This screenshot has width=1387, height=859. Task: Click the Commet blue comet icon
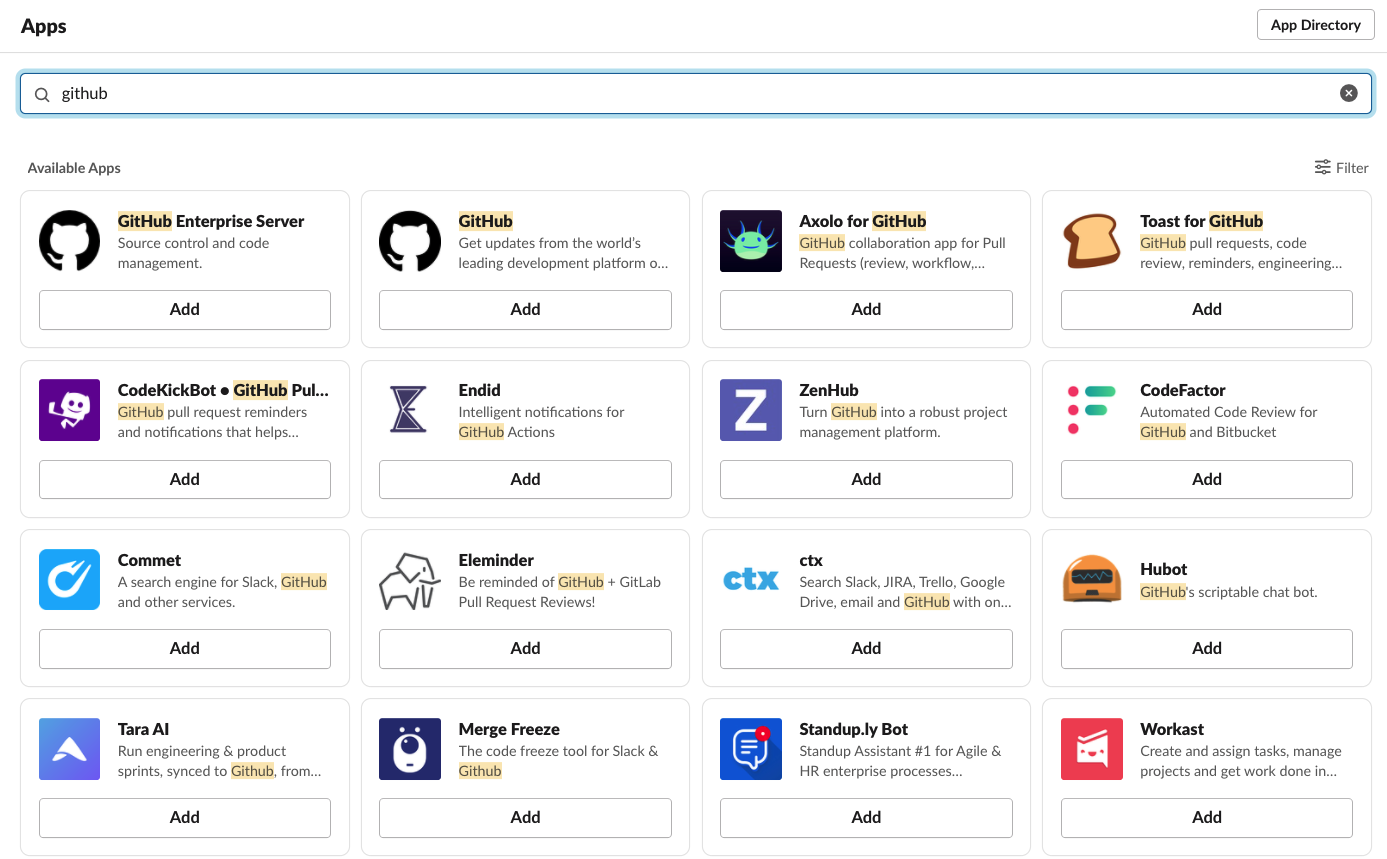[69, 579]
